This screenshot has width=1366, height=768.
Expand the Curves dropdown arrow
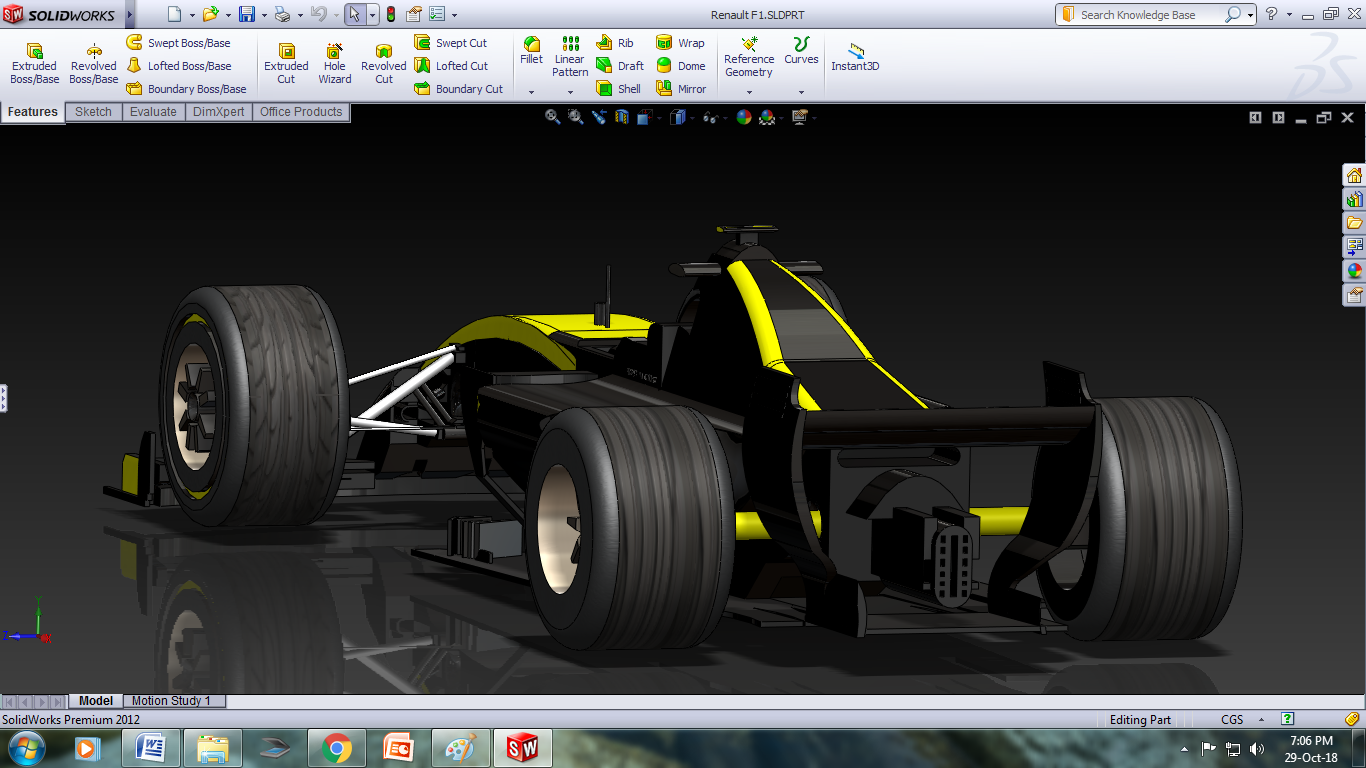801,92
